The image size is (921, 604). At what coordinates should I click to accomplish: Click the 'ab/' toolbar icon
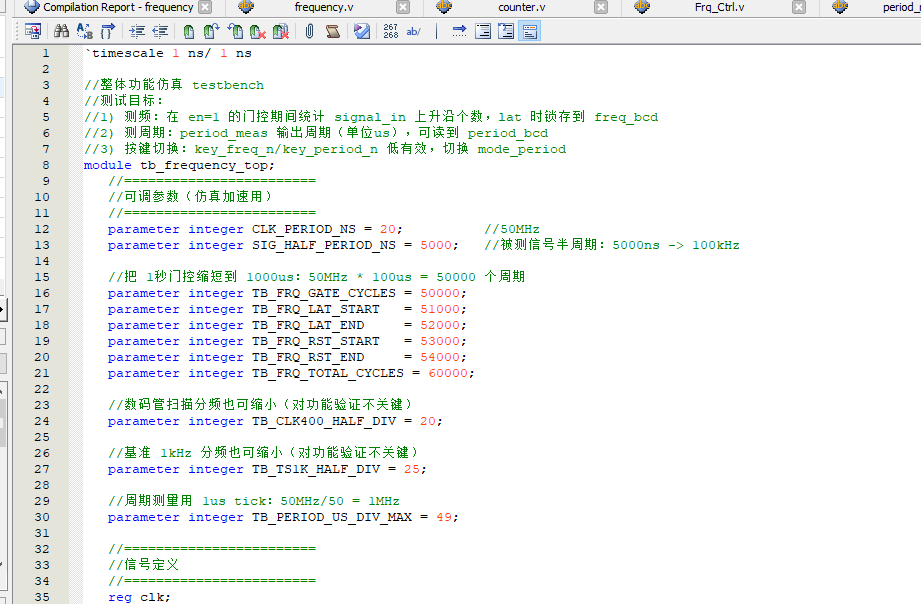pos(414,31)
